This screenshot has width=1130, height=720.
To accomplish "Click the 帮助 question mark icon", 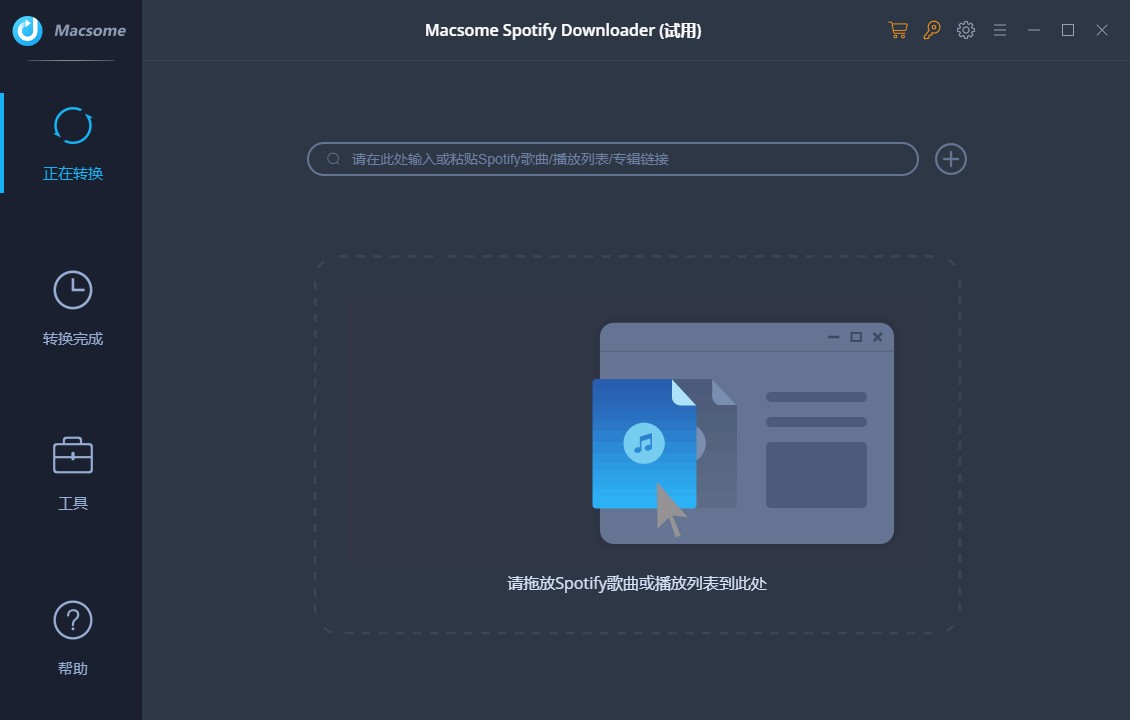I will 71,621.
